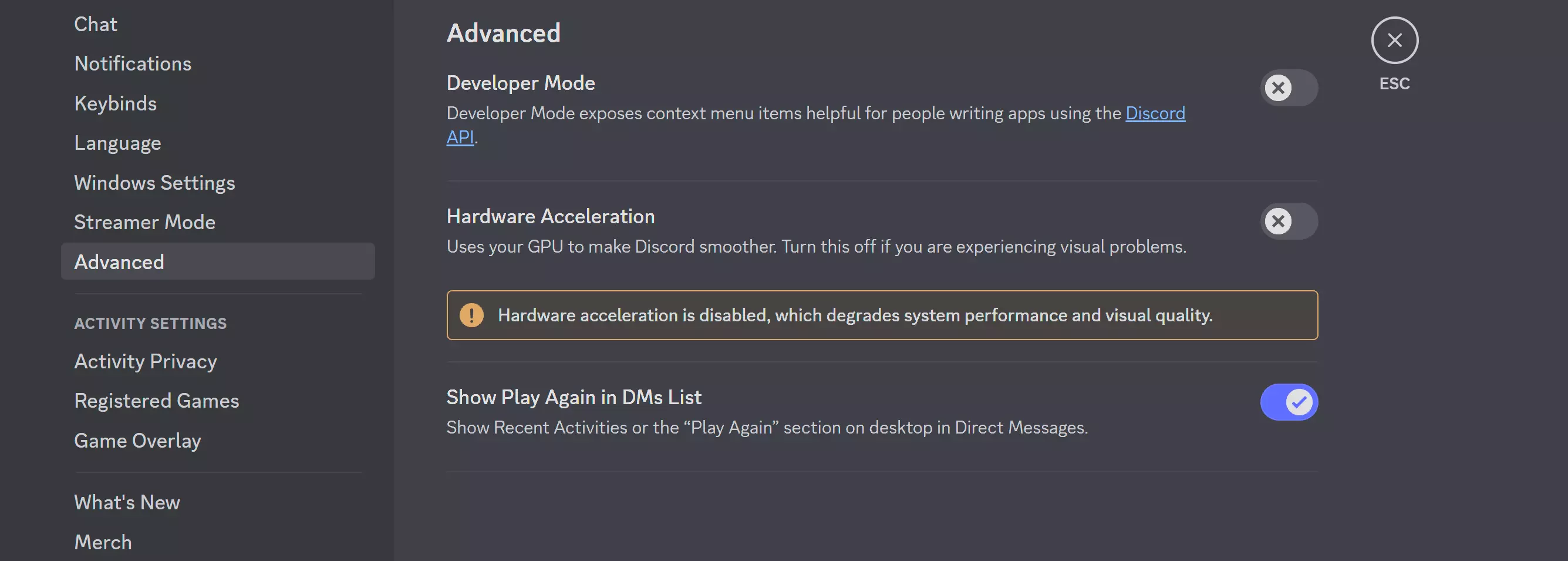Screen dimensions: 1568x561
Task: Open Game Overlay settings
Action: 137,441
